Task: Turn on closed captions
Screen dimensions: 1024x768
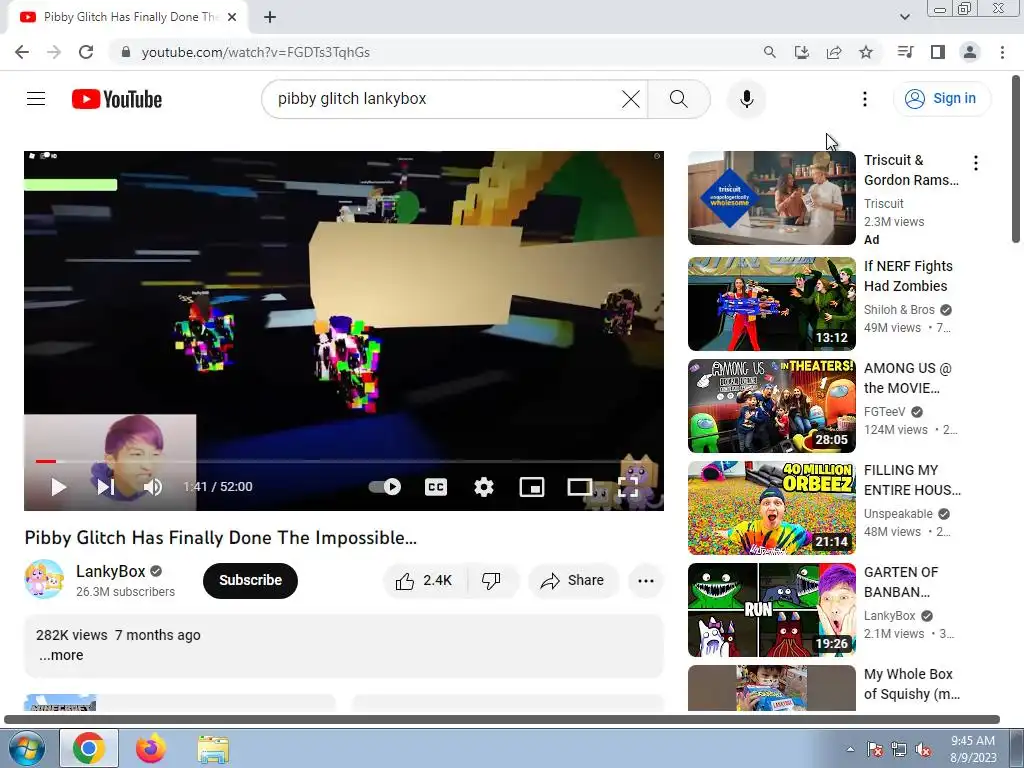Action: click(x=436, y=487)
